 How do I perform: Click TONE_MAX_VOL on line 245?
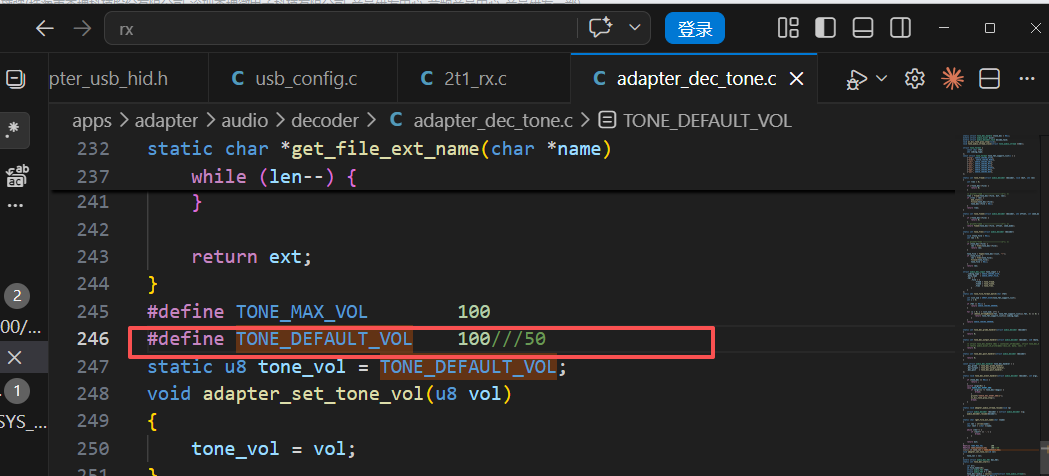302,312
